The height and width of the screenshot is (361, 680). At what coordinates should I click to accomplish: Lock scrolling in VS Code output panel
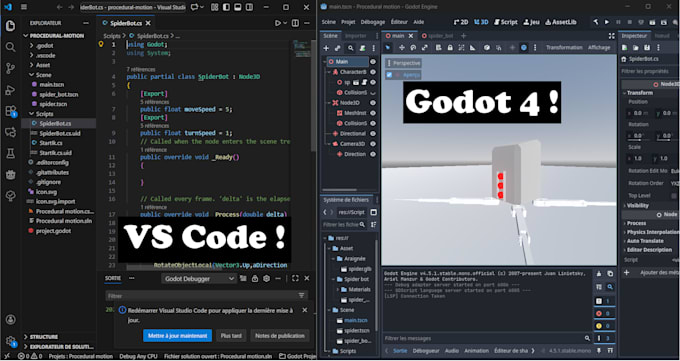coord(255,279)
